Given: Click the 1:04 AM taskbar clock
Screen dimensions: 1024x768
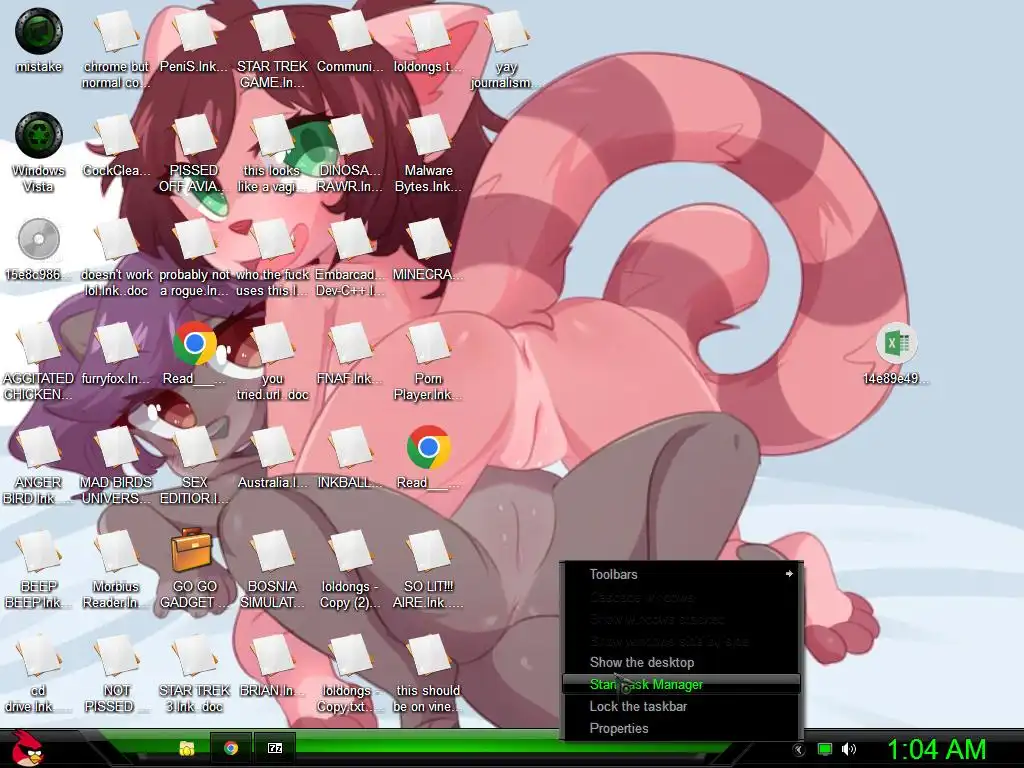Looking at the screenshot, I should (x=936, y=749).
